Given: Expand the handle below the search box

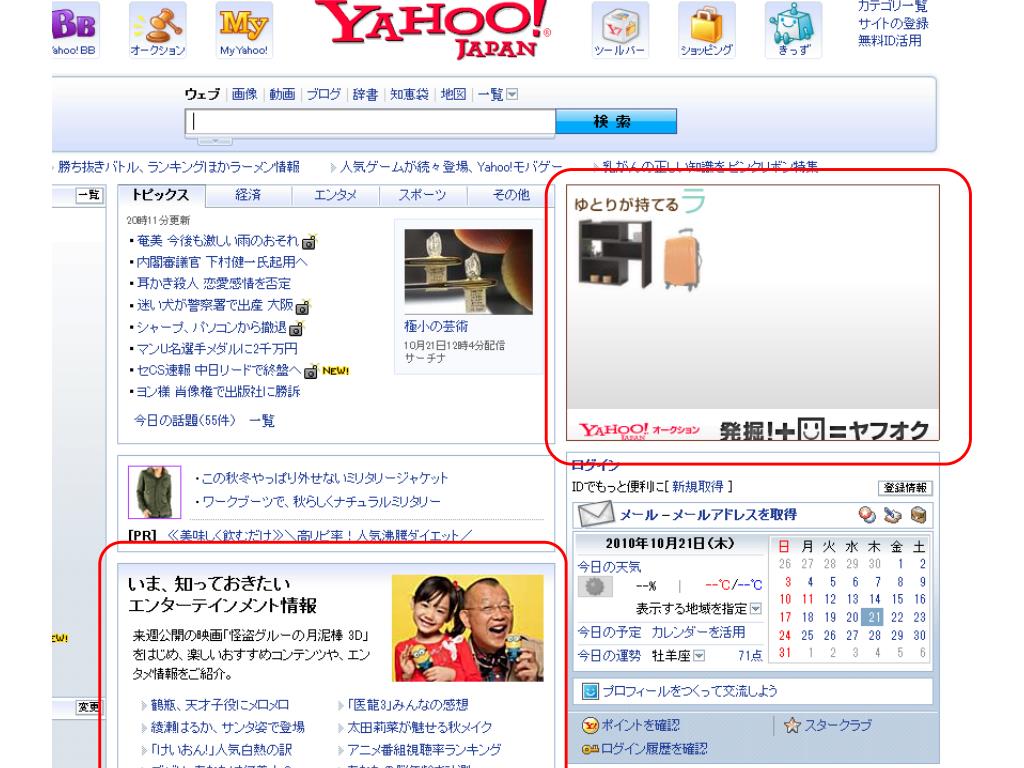Looking at the screenshot, I should point(215,140).
